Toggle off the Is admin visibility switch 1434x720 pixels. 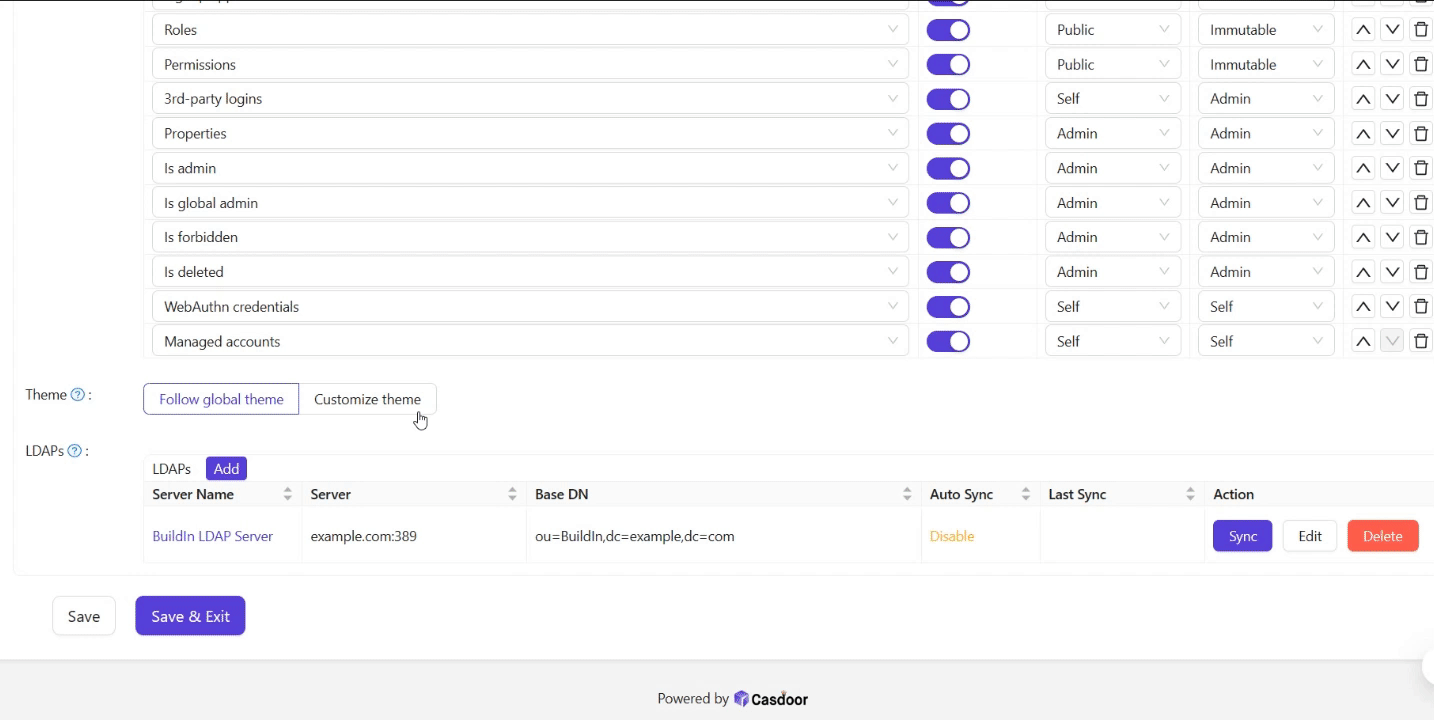coord(948,168)
